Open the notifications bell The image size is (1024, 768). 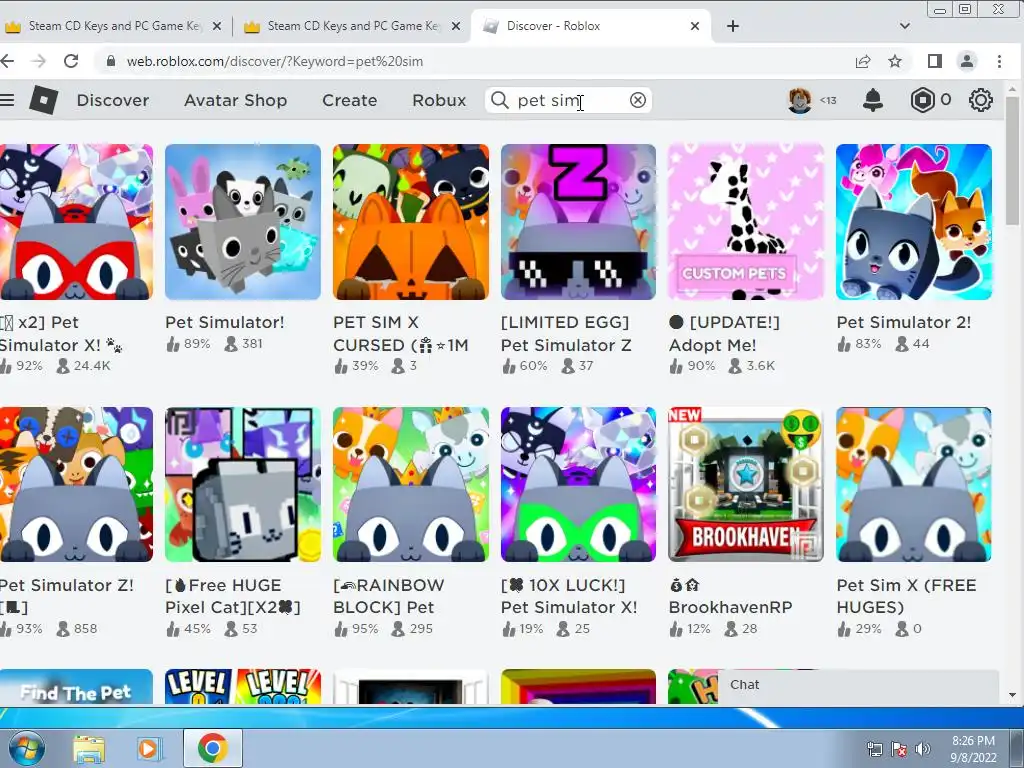pos(873,100)
